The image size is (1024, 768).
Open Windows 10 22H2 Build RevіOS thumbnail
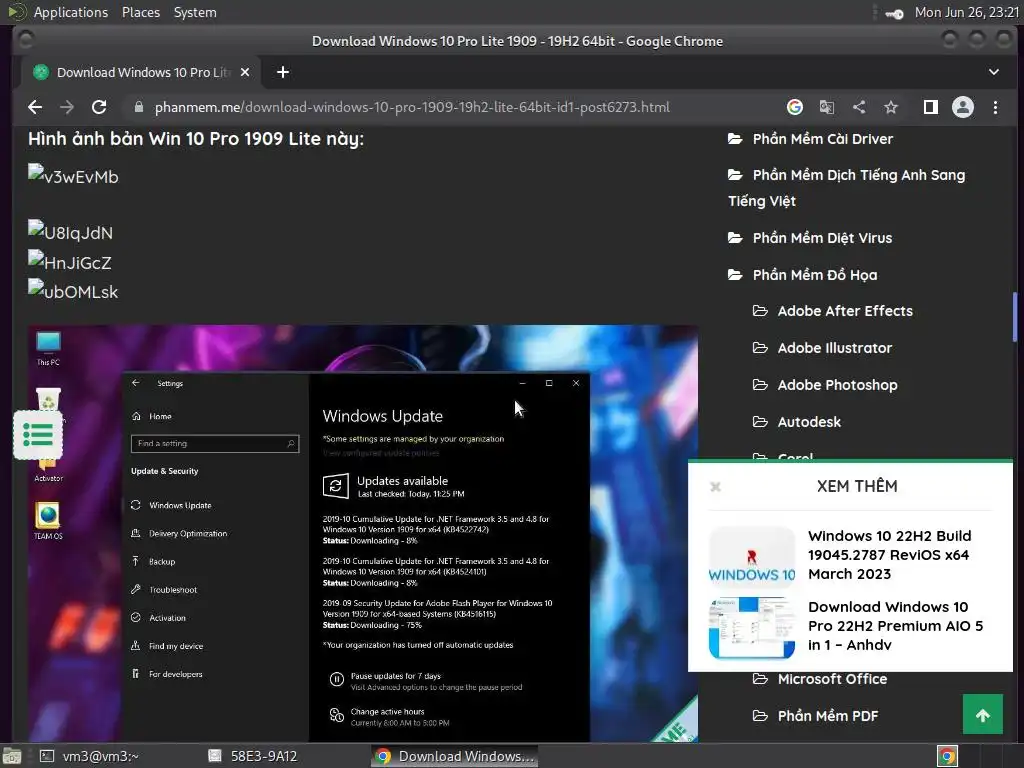coord(752,556)
